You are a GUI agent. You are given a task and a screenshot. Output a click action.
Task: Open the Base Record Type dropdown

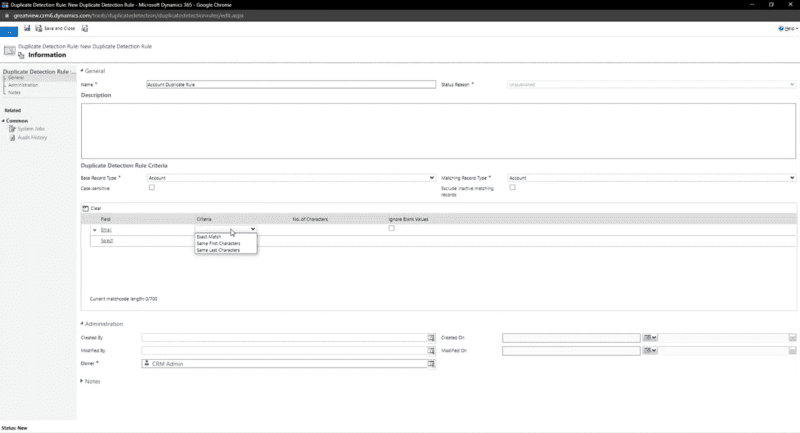point(291,178)
